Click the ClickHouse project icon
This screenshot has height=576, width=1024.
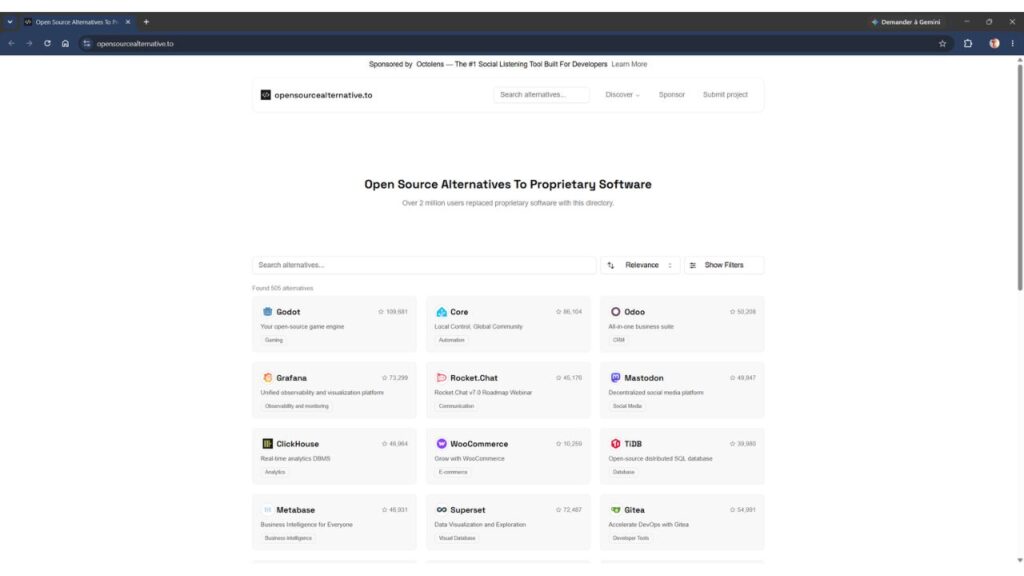pyautogui.click(x=267, y=443)
